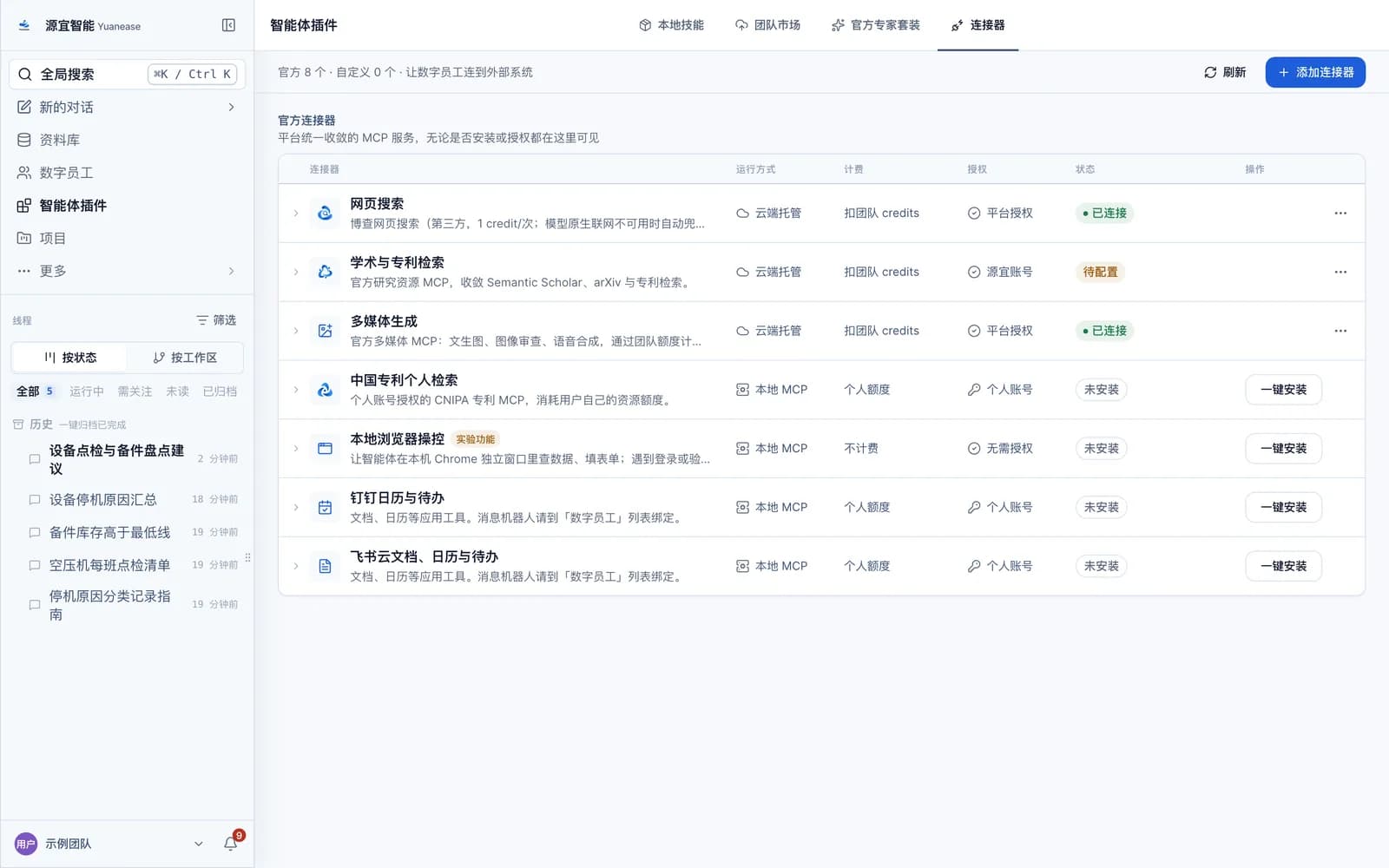This screenshot has height=868, width=1389.
Task: Select the 连接器 tab
Action: tap(978, 25)
